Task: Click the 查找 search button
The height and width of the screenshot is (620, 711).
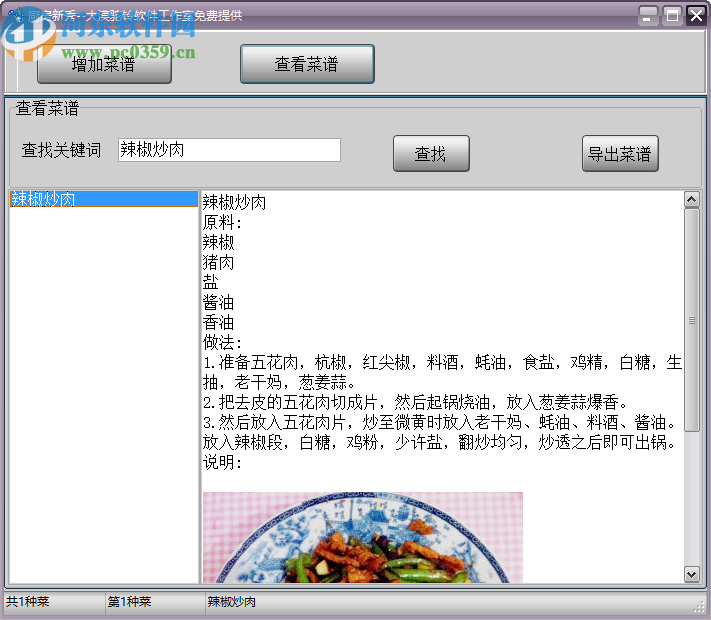Action: tap(431, 154)
